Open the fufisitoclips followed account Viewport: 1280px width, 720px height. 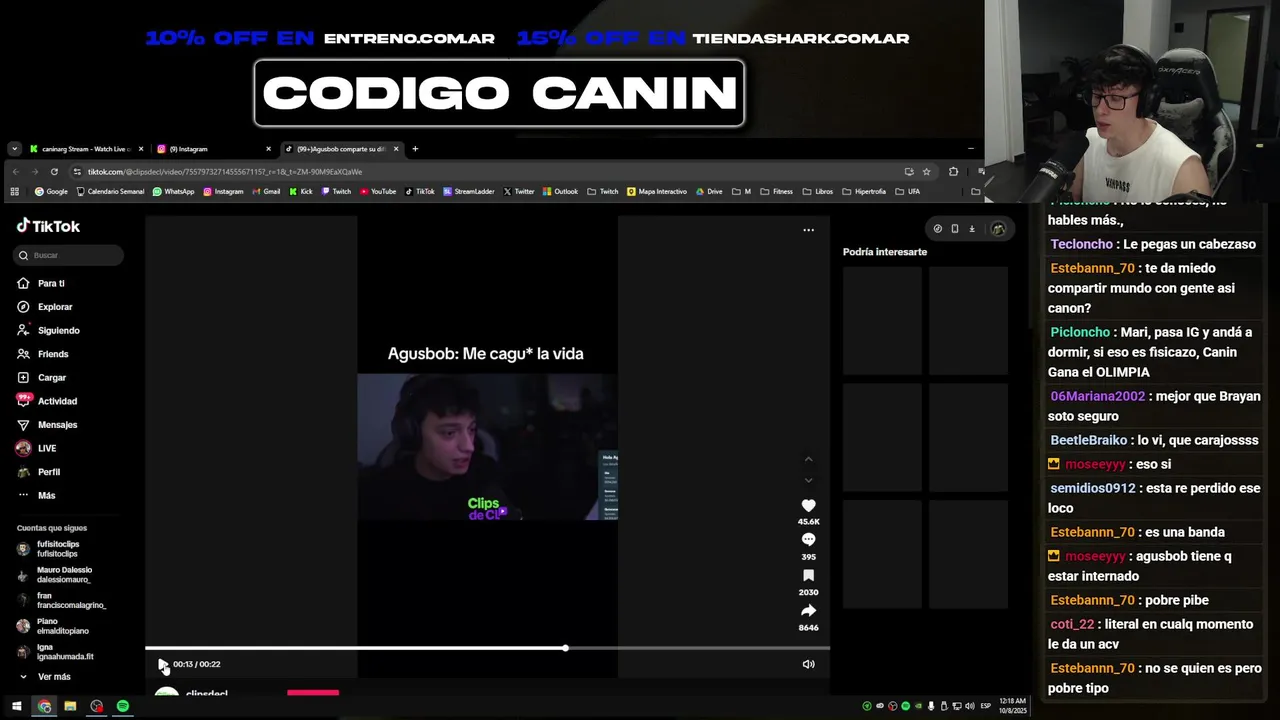48,549
